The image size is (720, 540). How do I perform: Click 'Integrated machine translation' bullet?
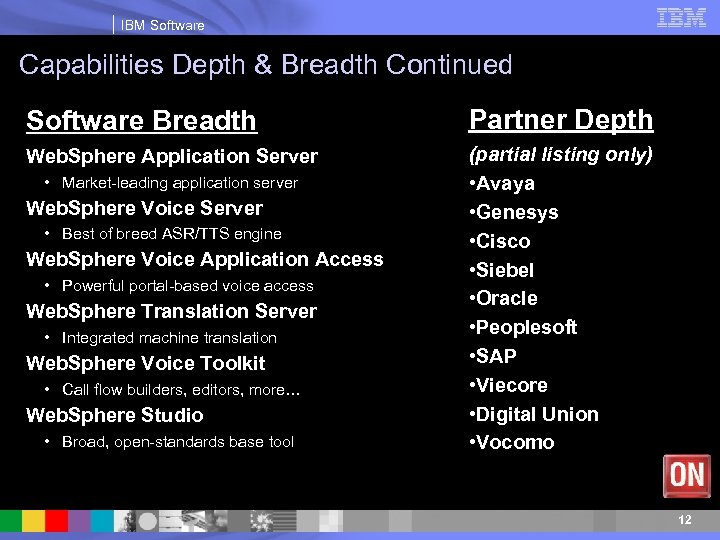click(x=169, y=338)
